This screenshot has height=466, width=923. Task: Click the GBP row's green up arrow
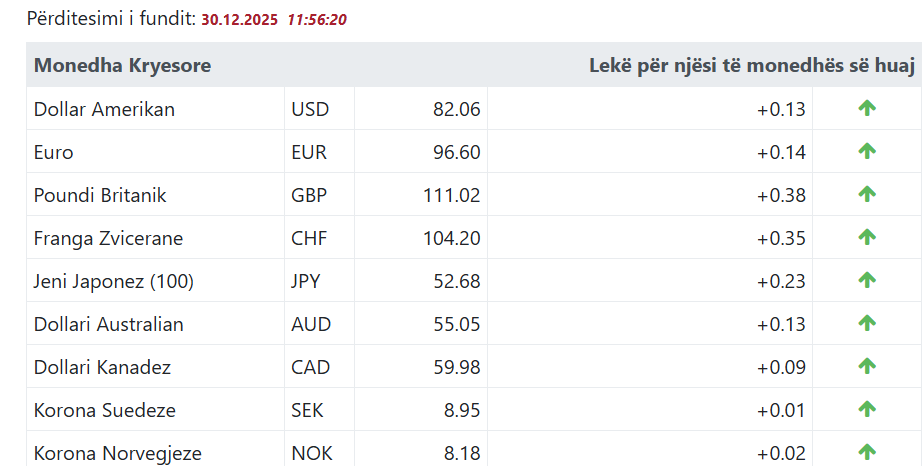point(867,195)
